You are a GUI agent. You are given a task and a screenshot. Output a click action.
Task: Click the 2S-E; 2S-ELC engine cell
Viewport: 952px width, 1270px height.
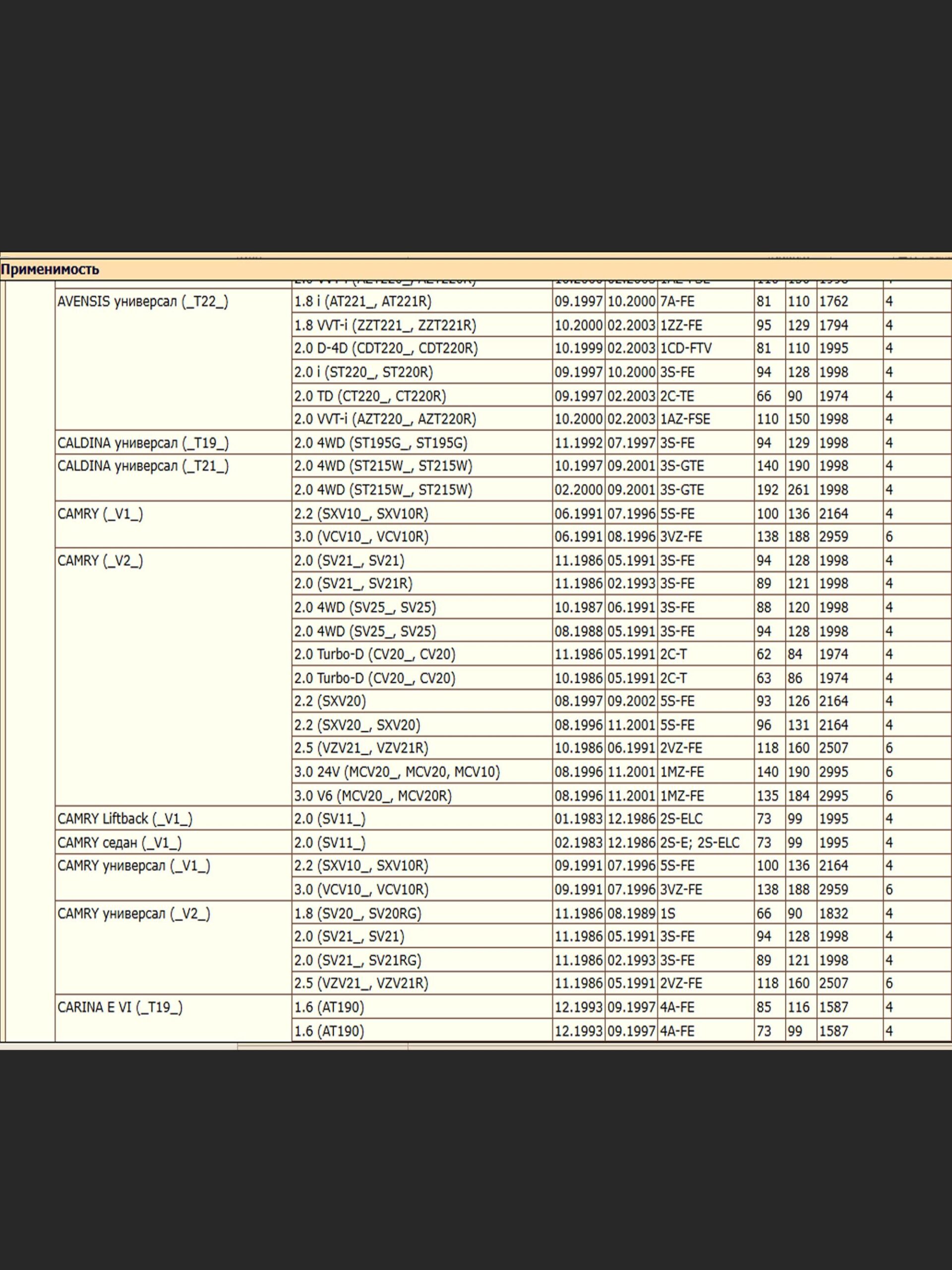coord(699,843)
